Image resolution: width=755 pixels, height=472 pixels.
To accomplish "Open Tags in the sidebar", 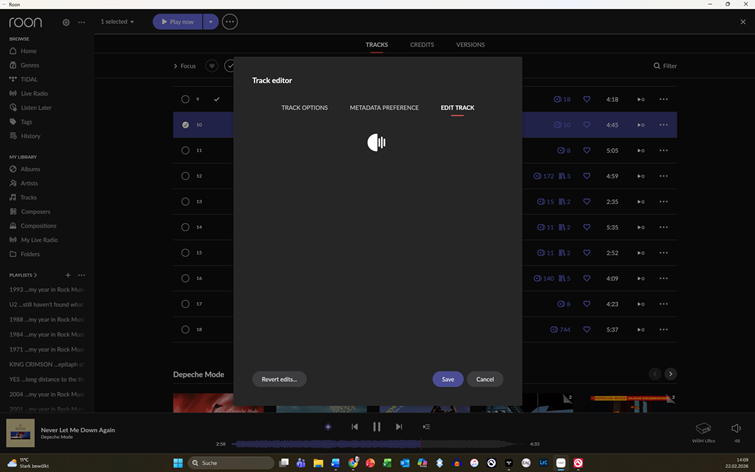I will click(x=26, y=122).
